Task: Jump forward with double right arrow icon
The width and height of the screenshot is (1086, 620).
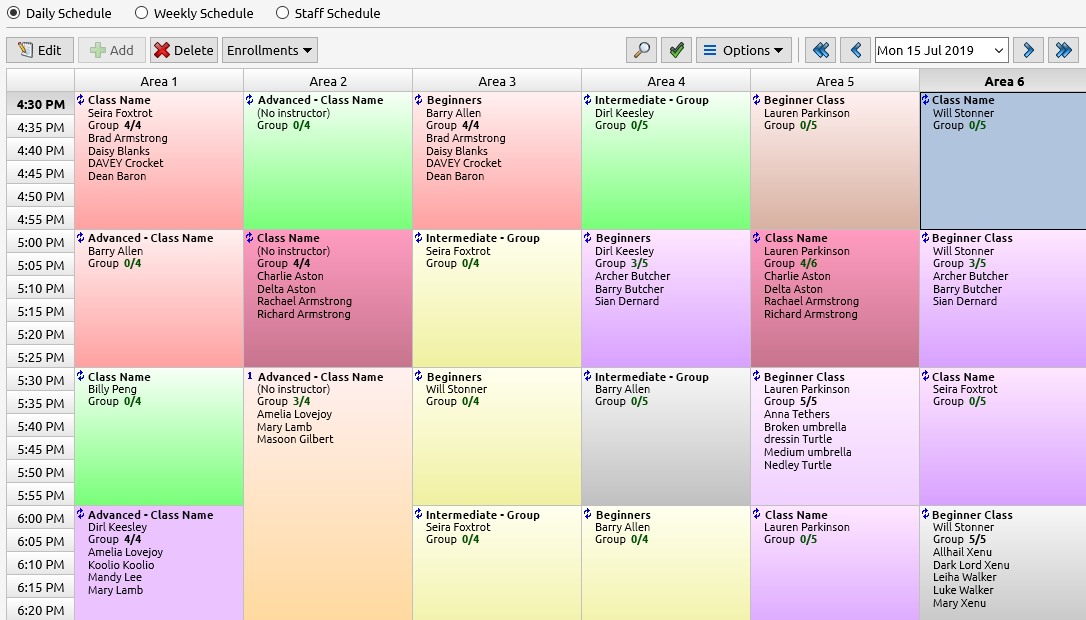Action: 1063,49
